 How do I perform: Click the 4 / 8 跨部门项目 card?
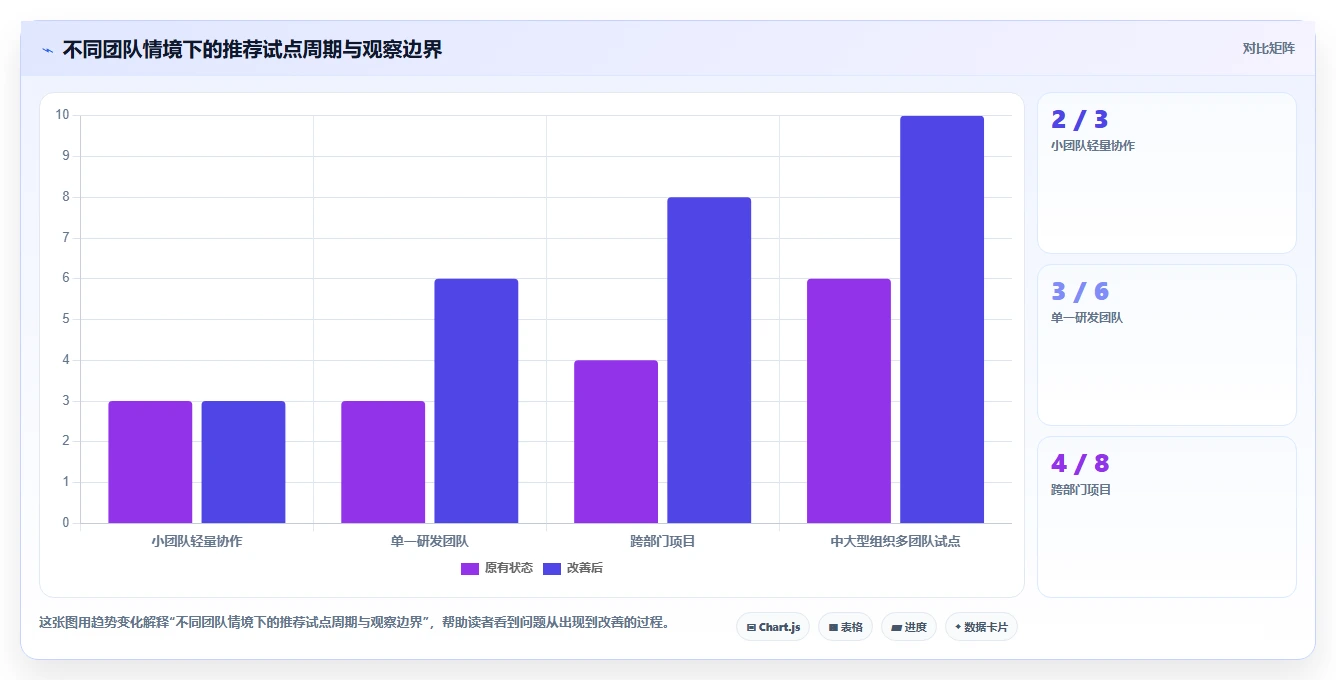pos(1167,517)
